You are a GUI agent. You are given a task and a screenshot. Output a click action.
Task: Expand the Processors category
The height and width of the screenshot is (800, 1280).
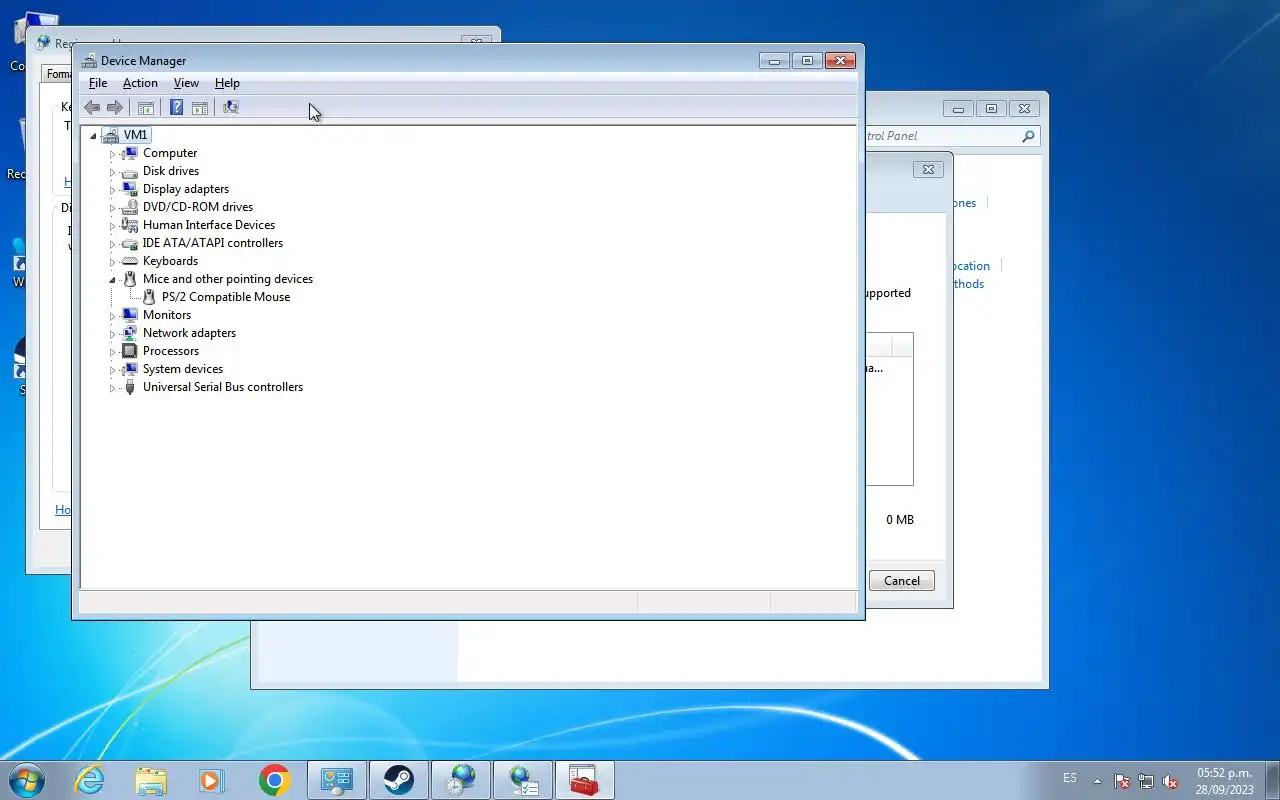coord(112,352)
